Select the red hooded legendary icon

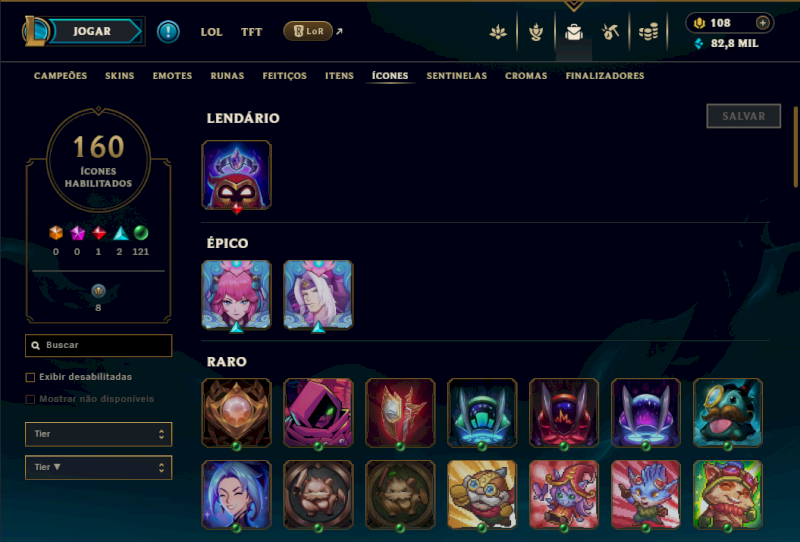[236, 175]
